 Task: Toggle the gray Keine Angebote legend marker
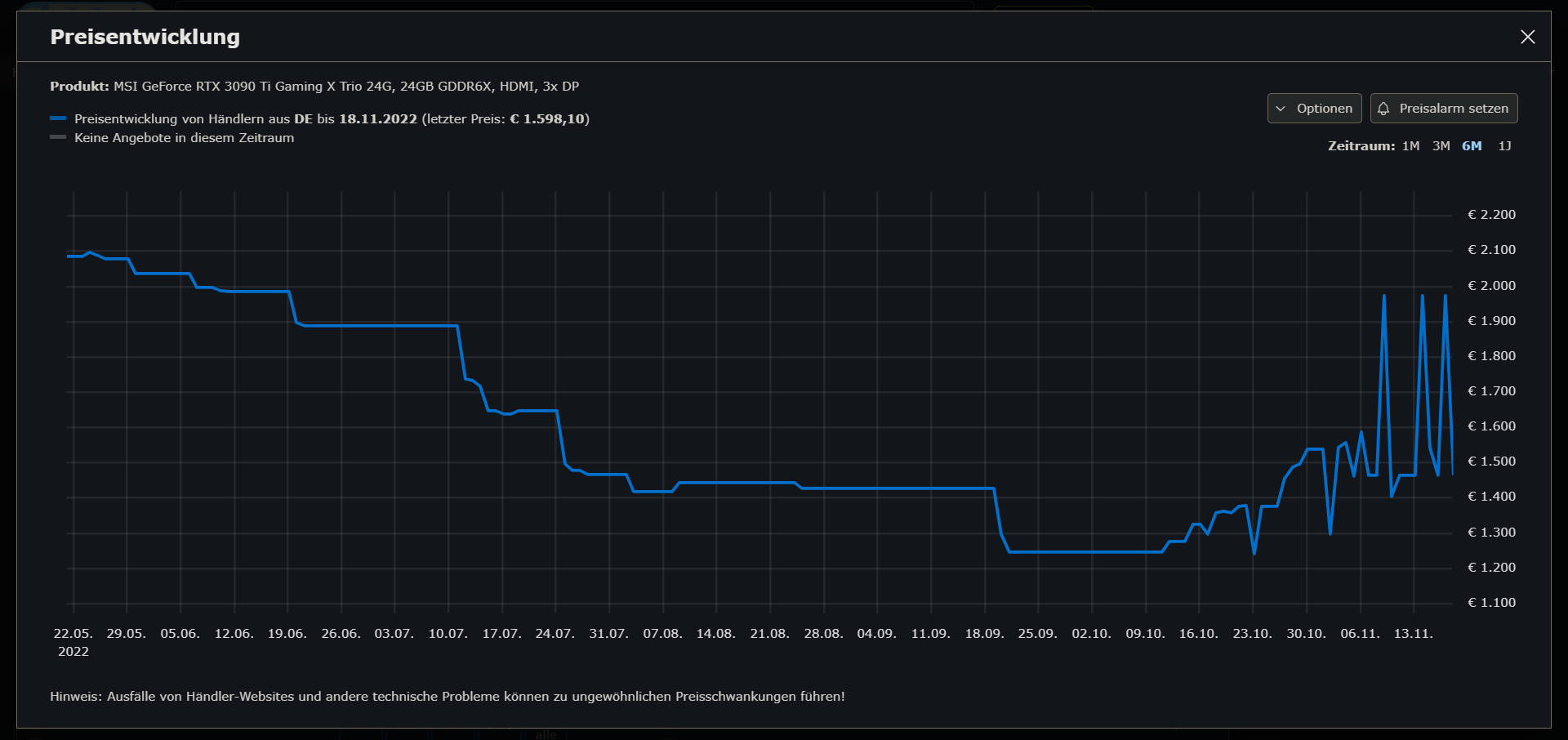point(58,137)
